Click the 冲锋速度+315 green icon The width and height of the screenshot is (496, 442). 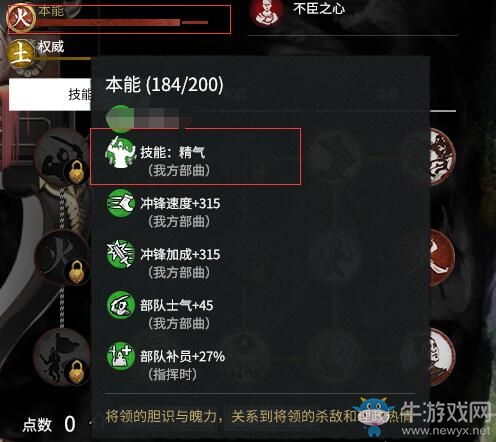[x=120, y=203]
